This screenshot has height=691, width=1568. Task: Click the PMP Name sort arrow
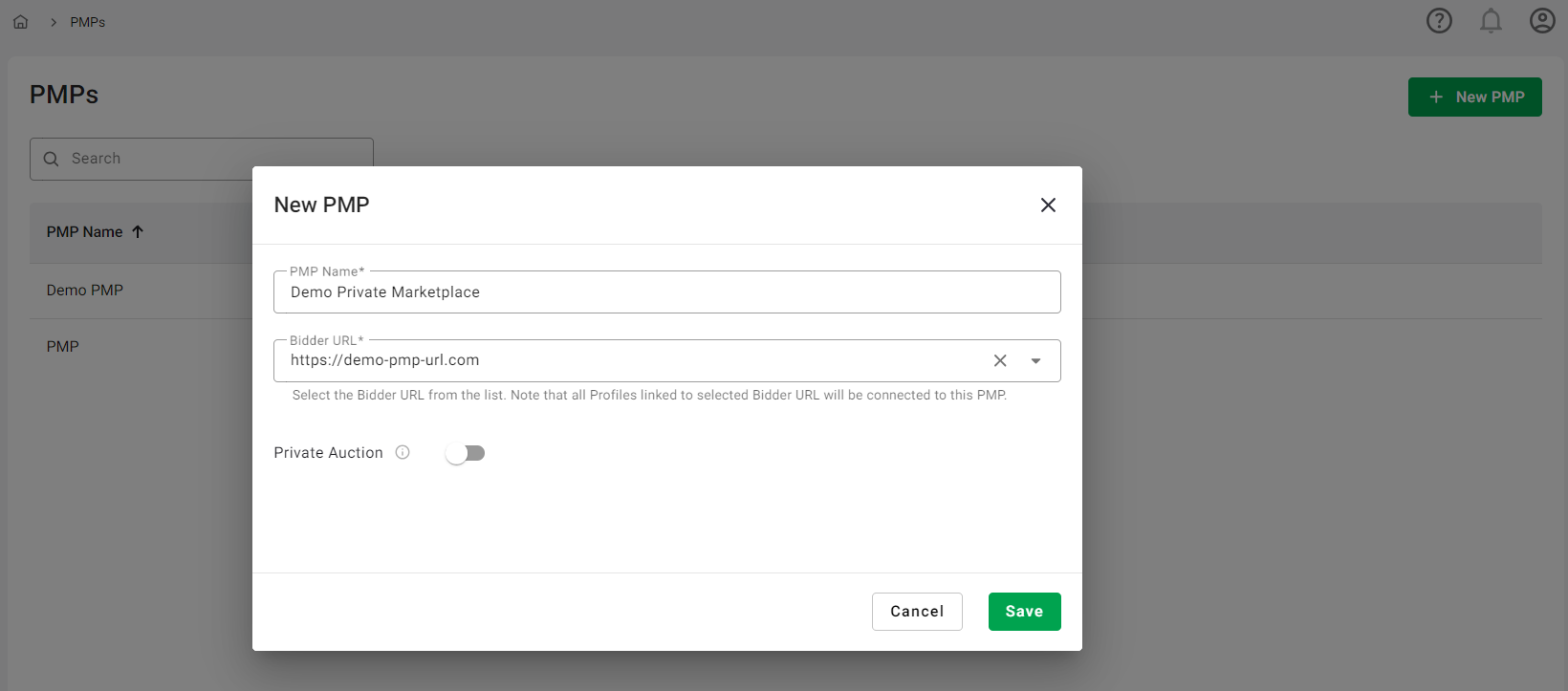(x=138, y=232)
